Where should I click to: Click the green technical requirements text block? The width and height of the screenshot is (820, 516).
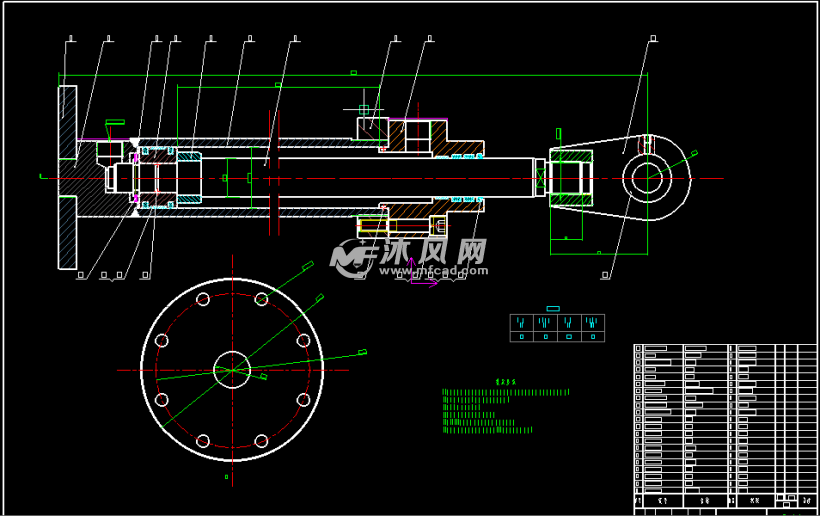(506, 411)
